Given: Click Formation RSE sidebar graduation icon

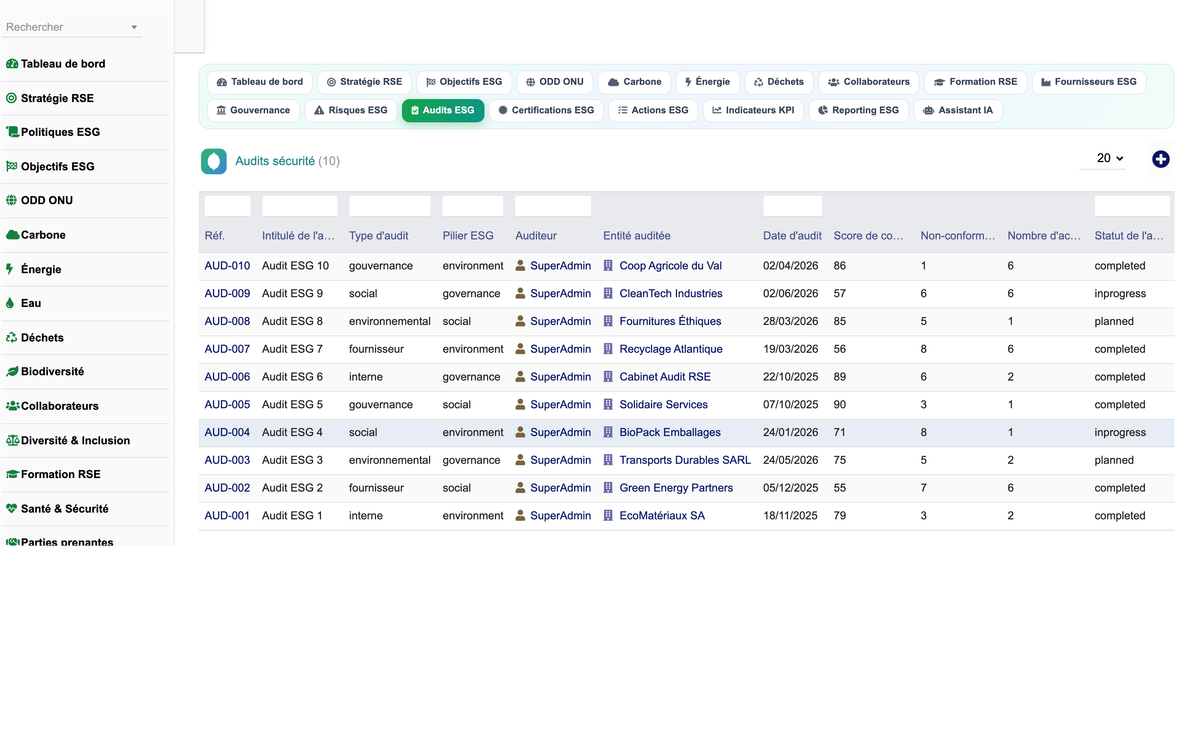Looking at the screenshot, I should tap(13, 474).
